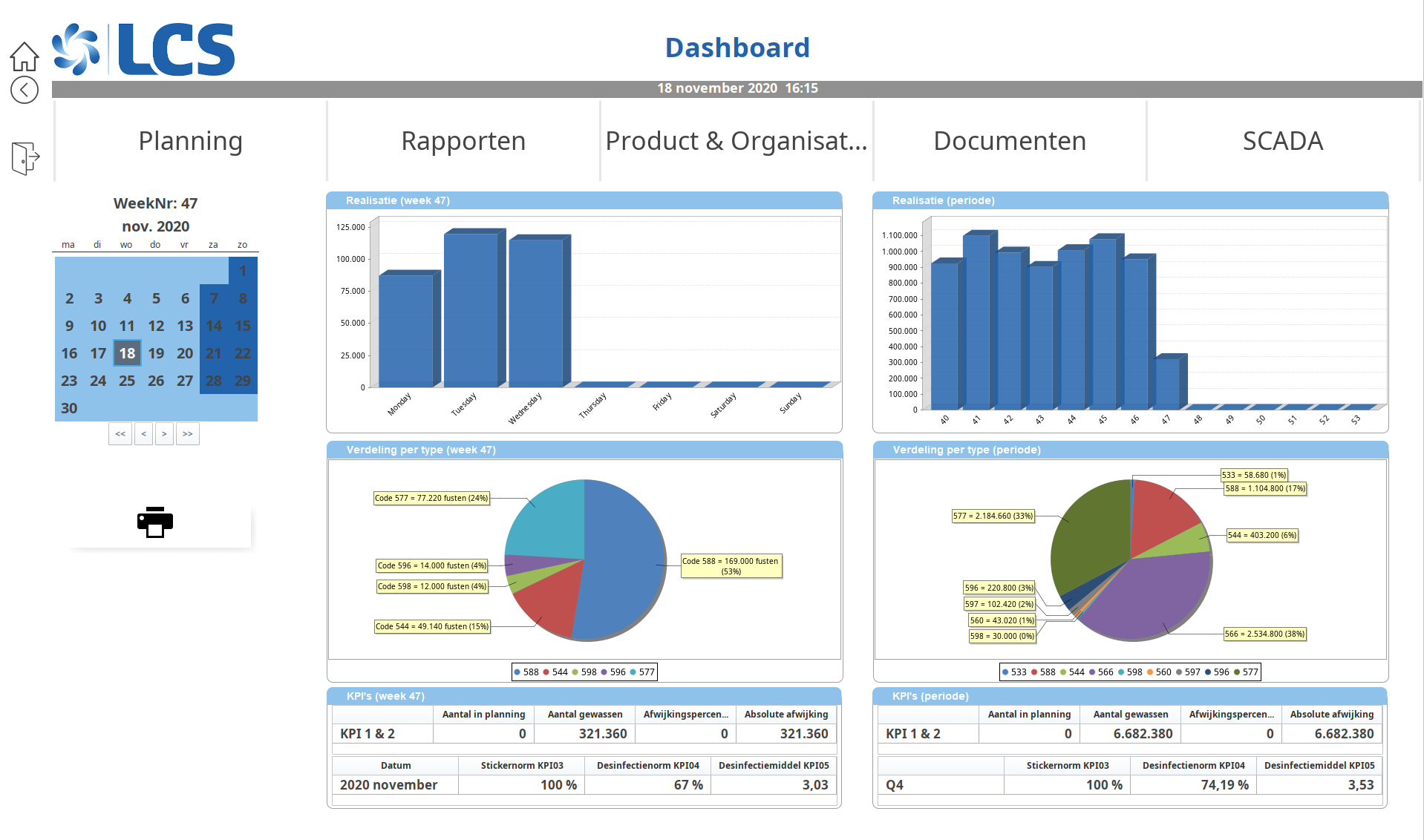Viewport: 1424px width, 840px height.
Task: Select 18 in the calendar
Action: click(127, 353)
